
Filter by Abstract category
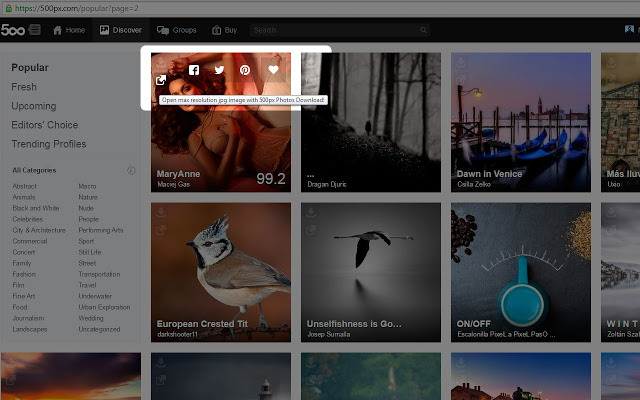(24, 186)
